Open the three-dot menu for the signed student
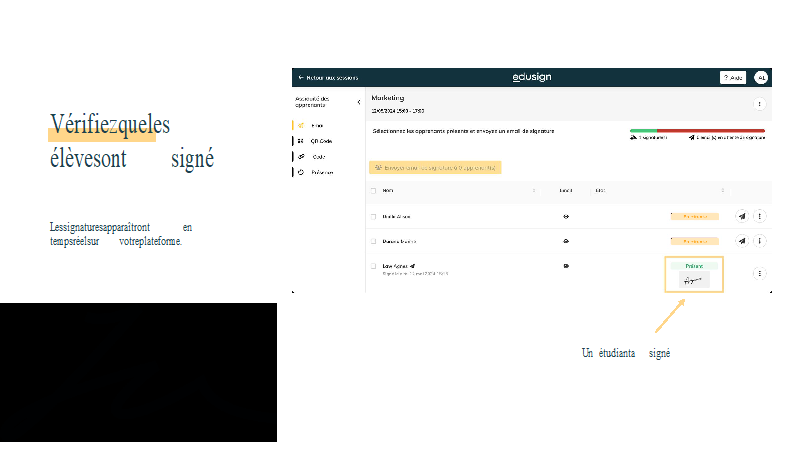This screenshot has width=800, height=450. click(x=759, y=273)
